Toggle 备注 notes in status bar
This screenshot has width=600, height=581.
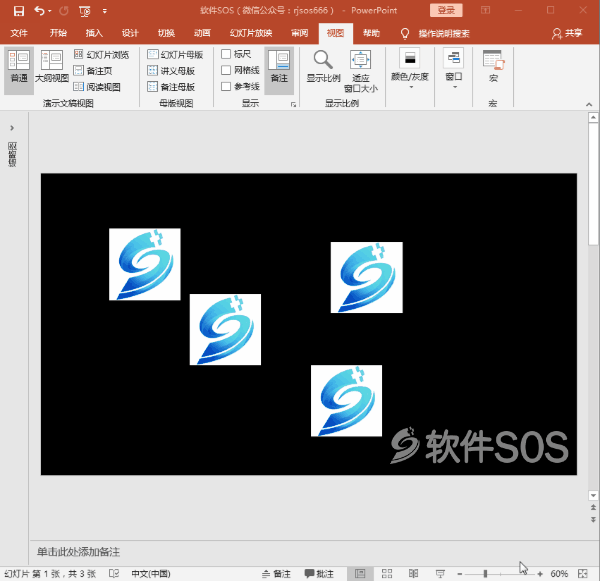click(x=276, y=574)
